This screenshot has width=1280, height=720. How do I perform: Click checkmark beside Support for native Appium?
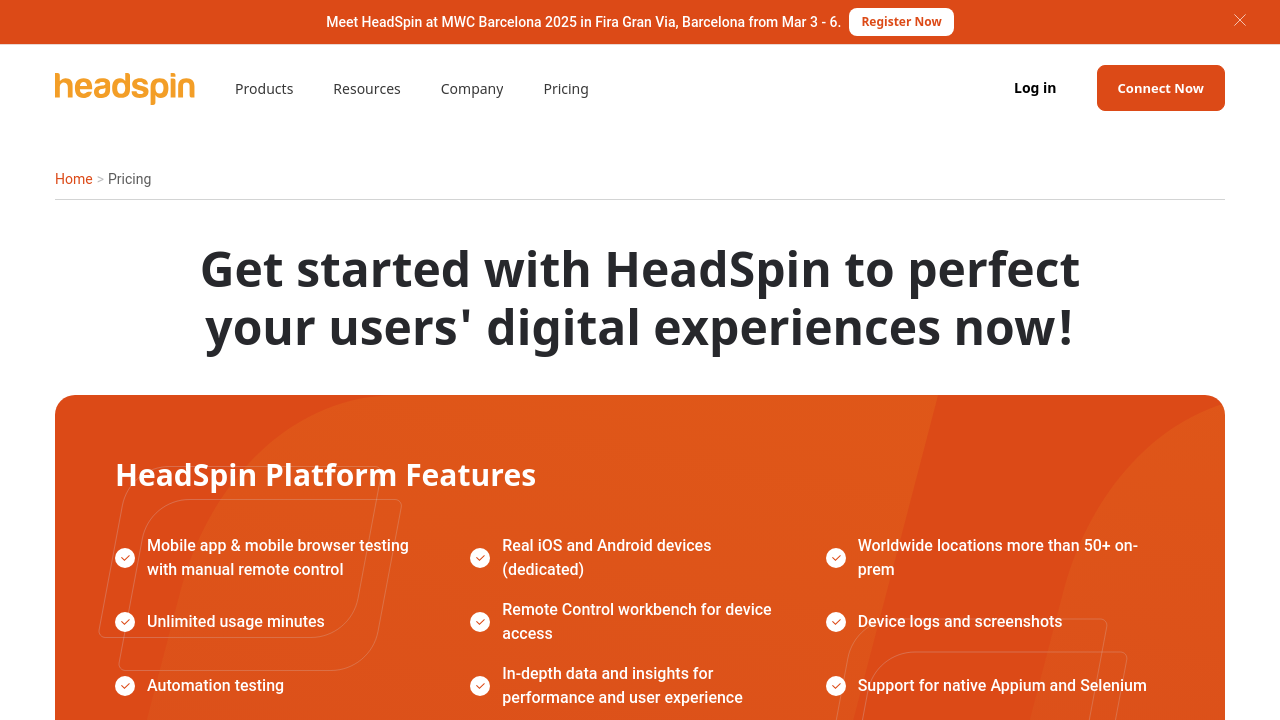[836, 686]
